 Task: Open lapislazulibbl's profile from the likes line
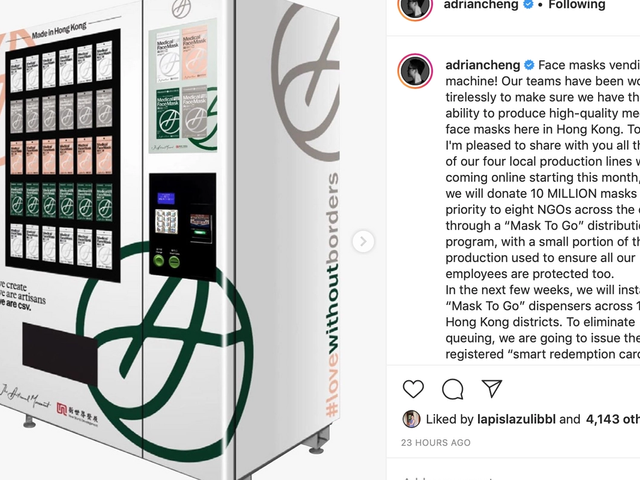point(516,419)
